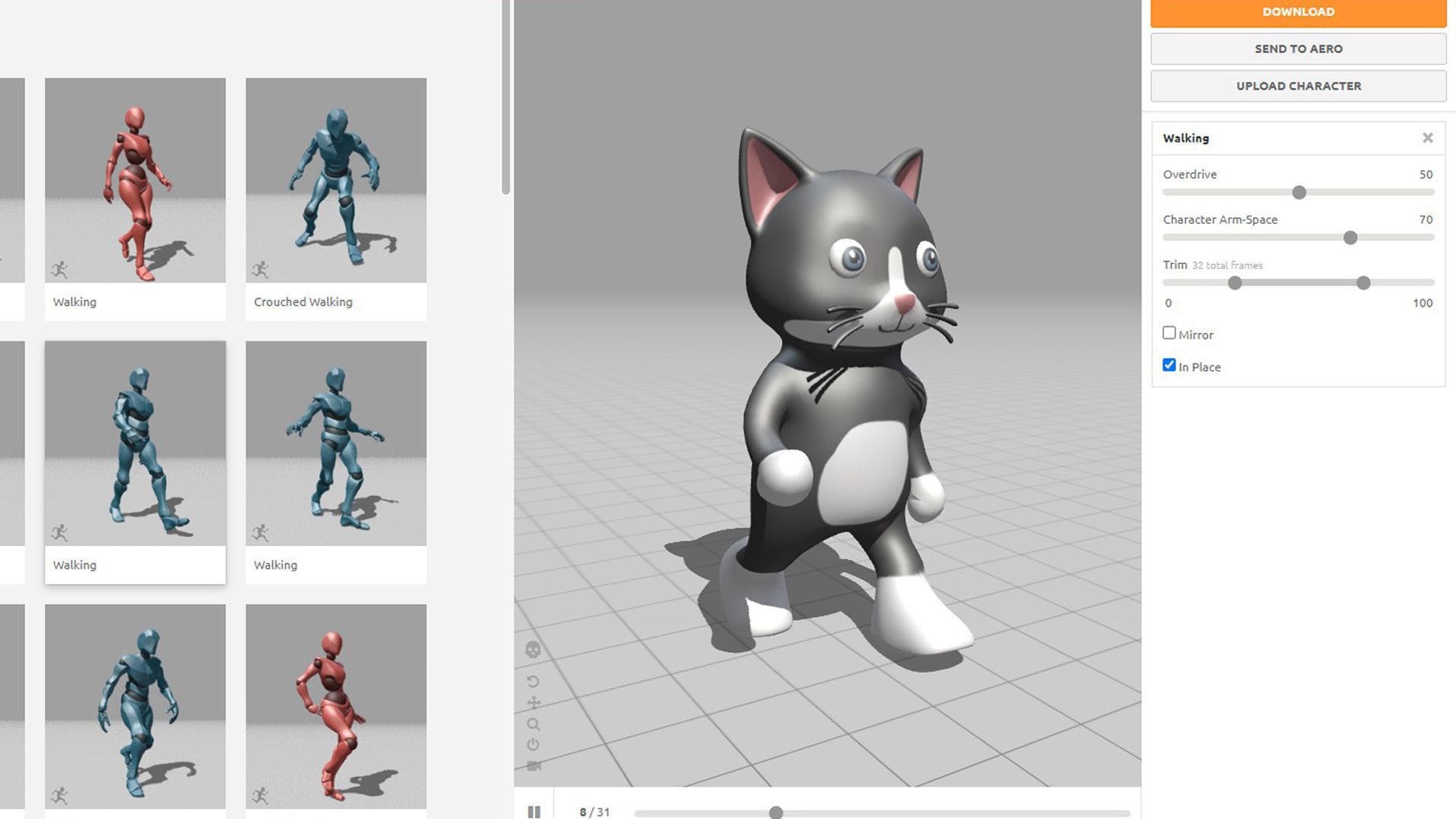Screen dimensions: 1456x819
Task: Select the Crouched Walking animation thumbnail
Action: pyautogui.click(x=336, y=180)
